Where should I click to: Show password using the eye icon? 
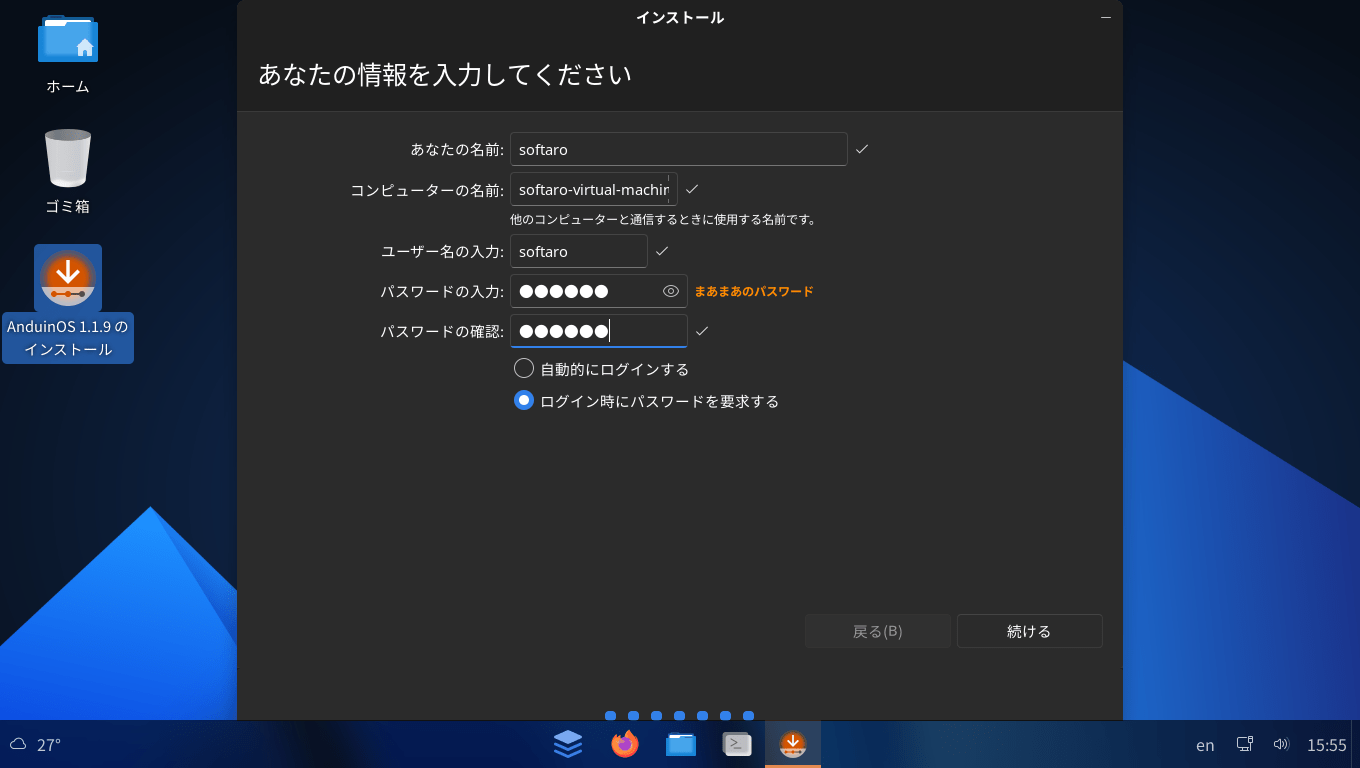pos(671,291)
